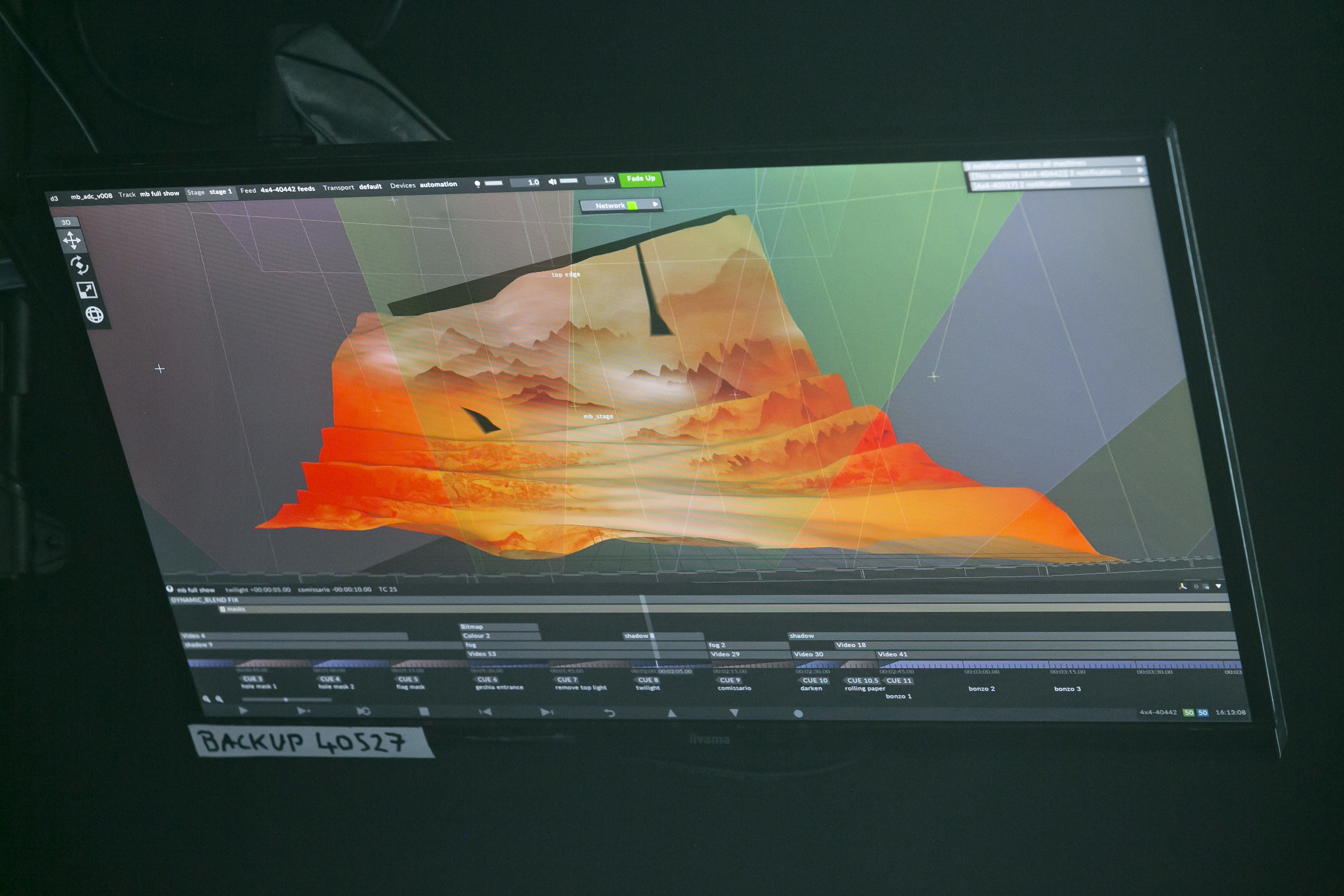Stop timeline playback
Screen dimensions: 1344x896
click(x=423, y=711)
